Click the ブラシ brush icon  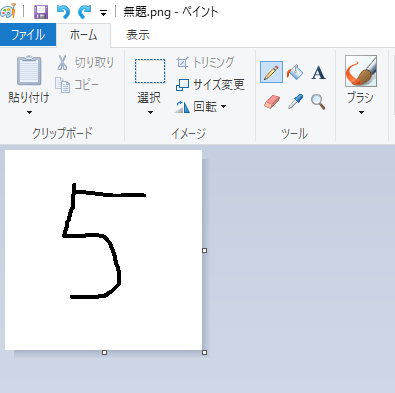(361, 71)
